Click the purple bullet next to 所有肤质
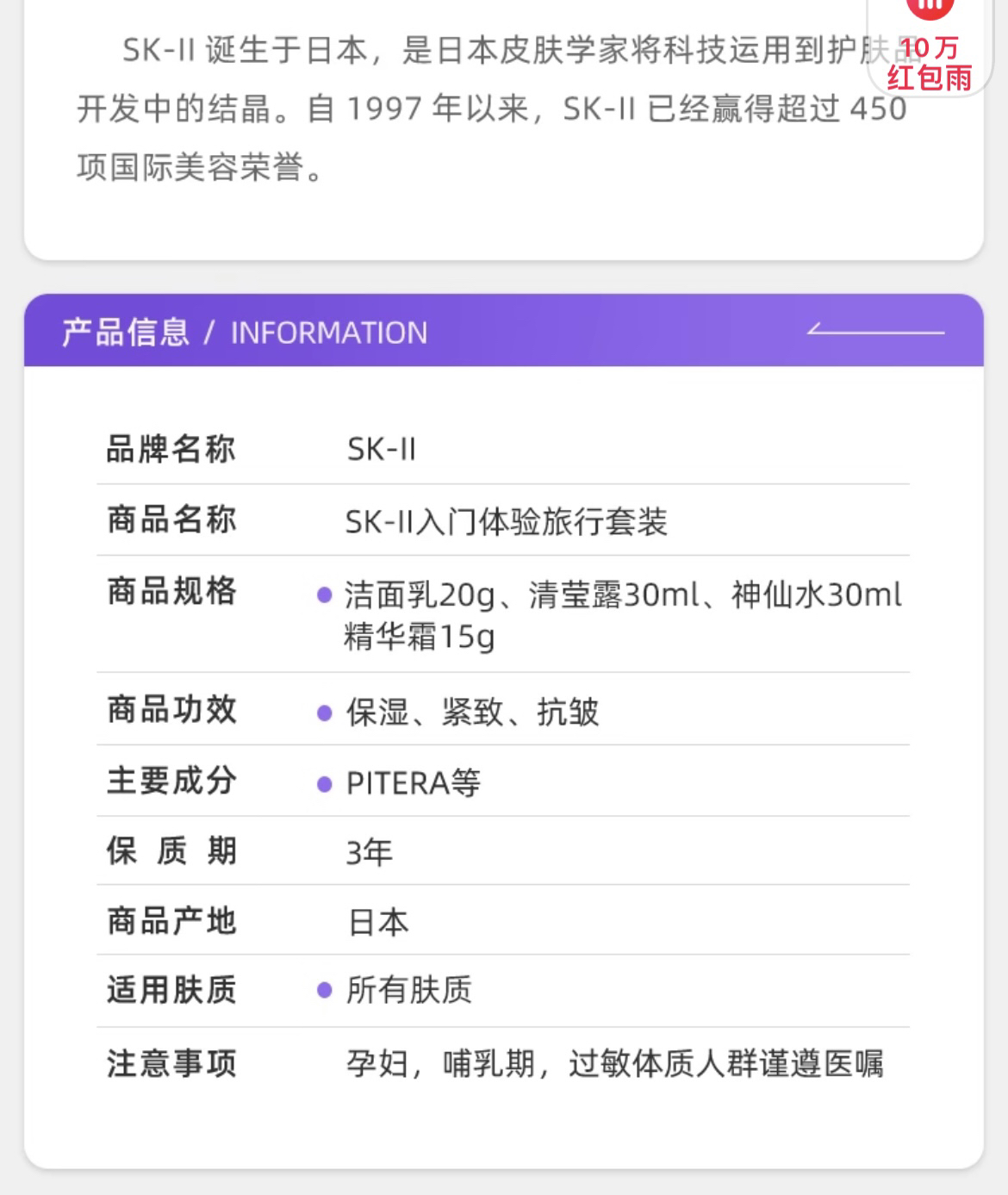This screenshot has height=1195, width=1008. pyautogui.click(x=325, y=990)
